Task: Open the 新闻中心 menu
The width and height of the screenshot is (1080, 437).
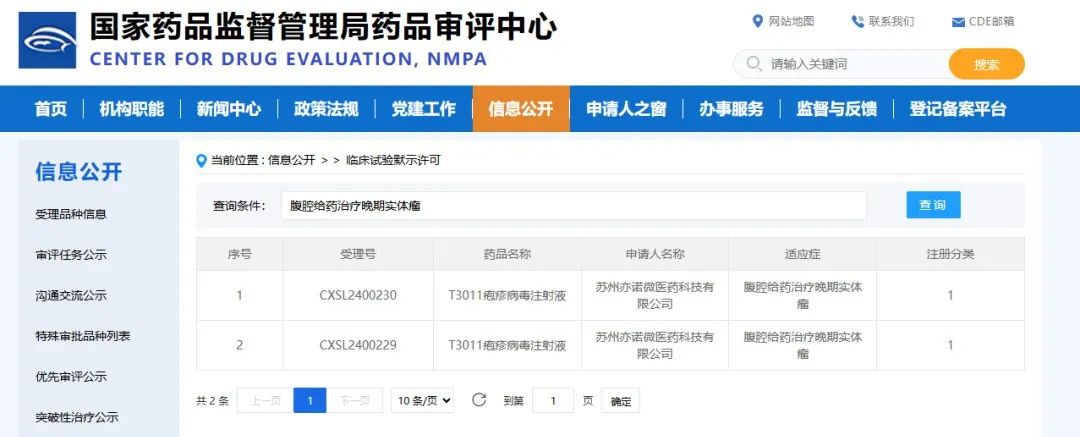Action: click(229, 109)
